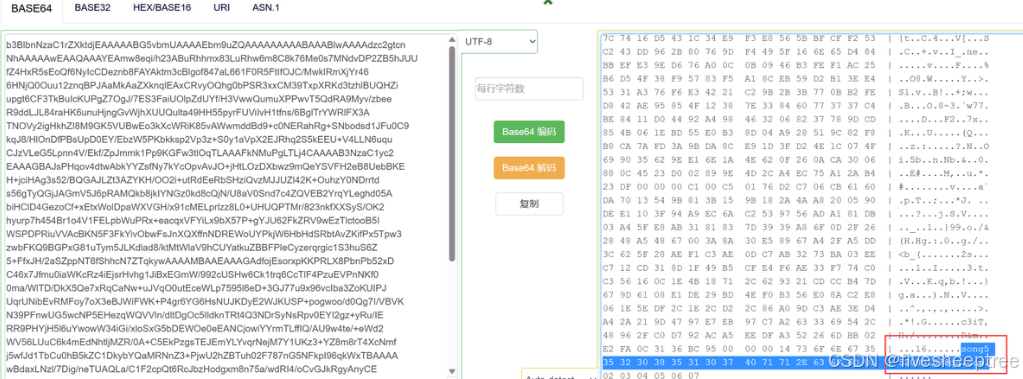The image size is (1023, 379).
Task: Click the Base64 textarea scrollbar up arrow
Action: pos(451,40)
